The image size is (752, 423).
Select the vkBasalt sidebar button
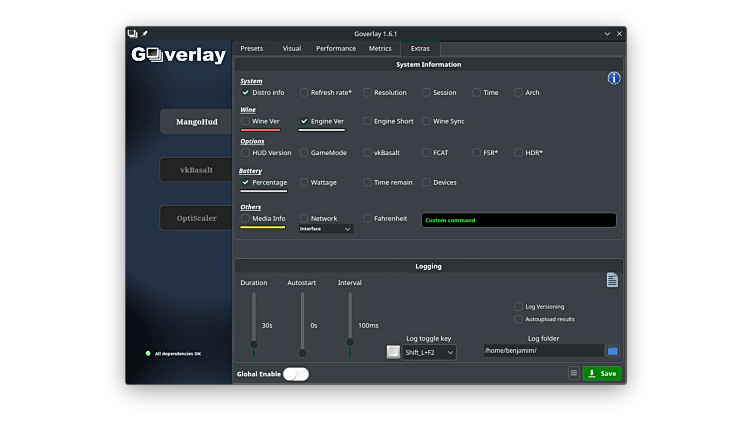coord(196,170)
